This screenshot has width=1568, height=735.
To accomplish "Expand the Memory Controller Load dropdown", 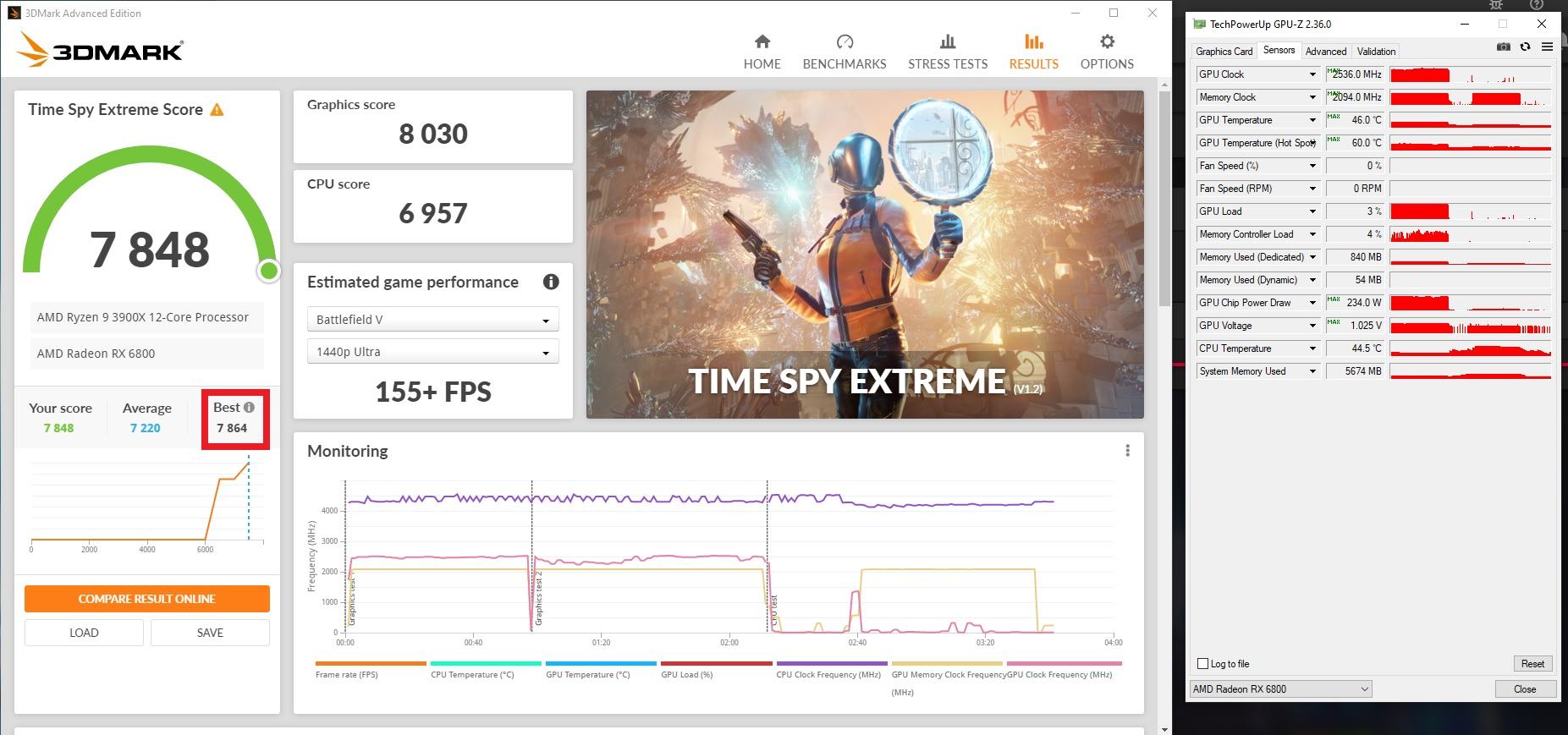I will pos(1312,234).
